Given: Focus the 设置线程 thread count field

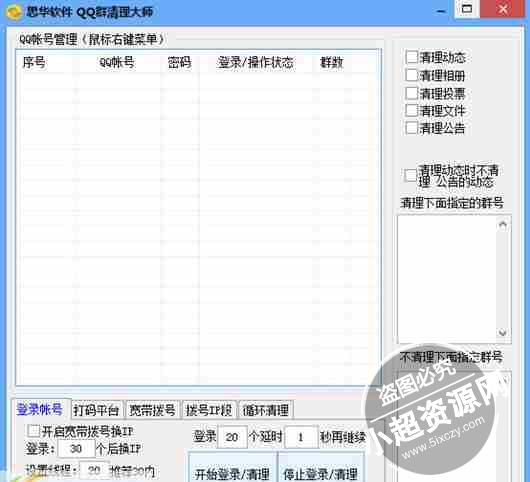Looking at the screenshot, I should [x=94, y=470].
